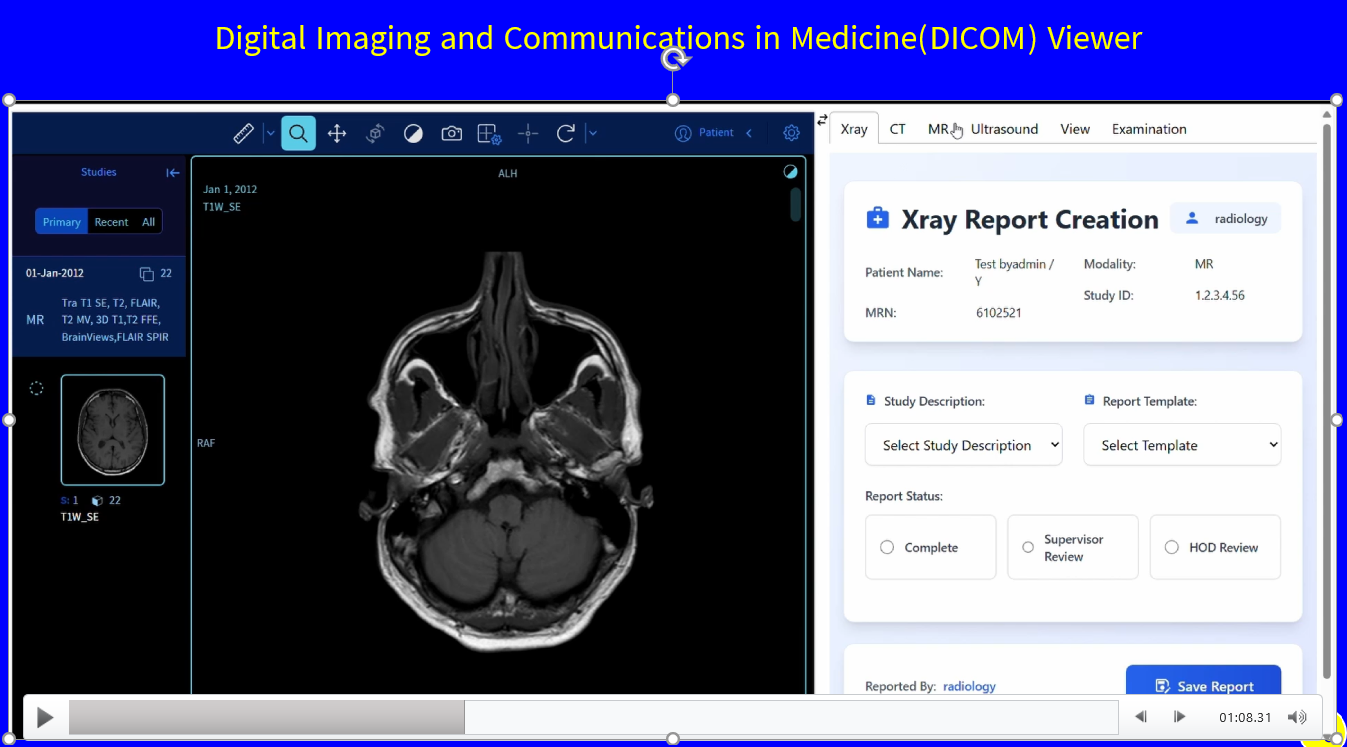Click the report panel vertical scrollbar

point(1328,400)
